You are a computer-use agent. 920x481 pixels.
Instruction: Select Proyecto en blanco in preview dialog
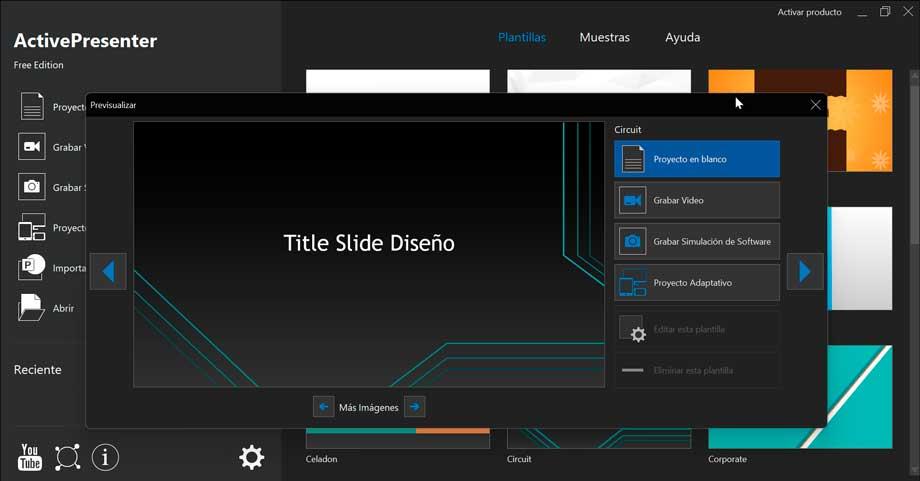tap(697, 159)
